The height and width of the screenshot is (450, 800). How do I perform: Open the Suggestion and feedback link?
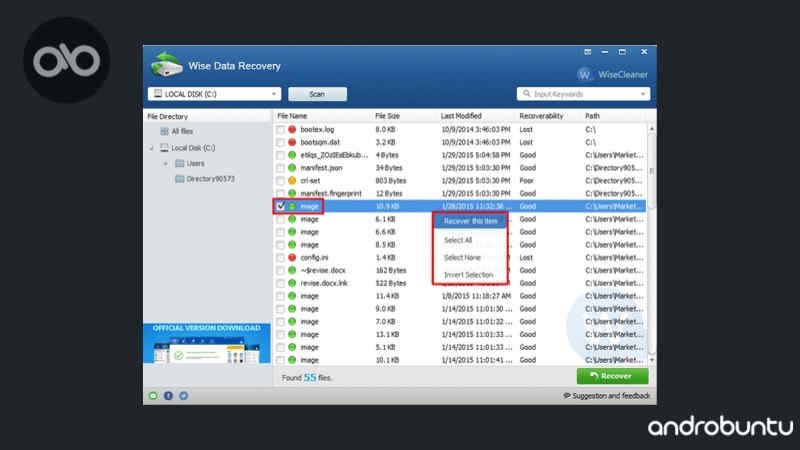607,396
